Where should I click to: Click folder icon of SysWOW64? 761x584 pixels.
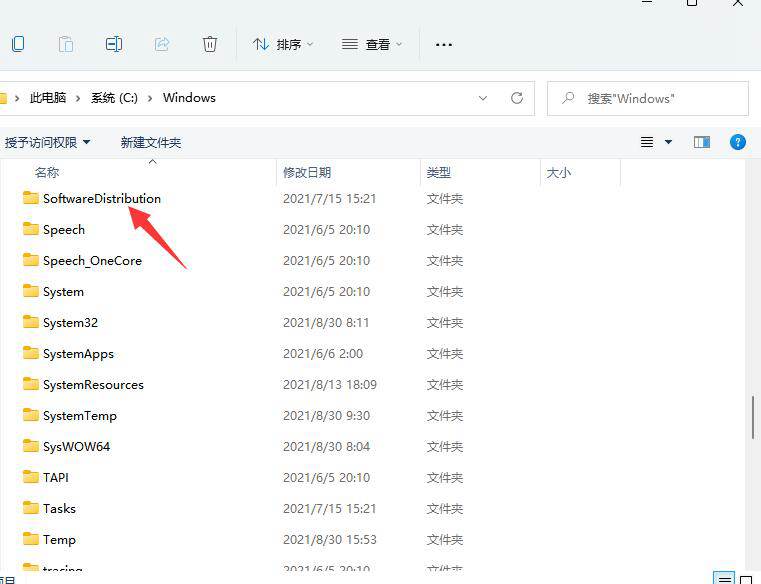(31, 446)
